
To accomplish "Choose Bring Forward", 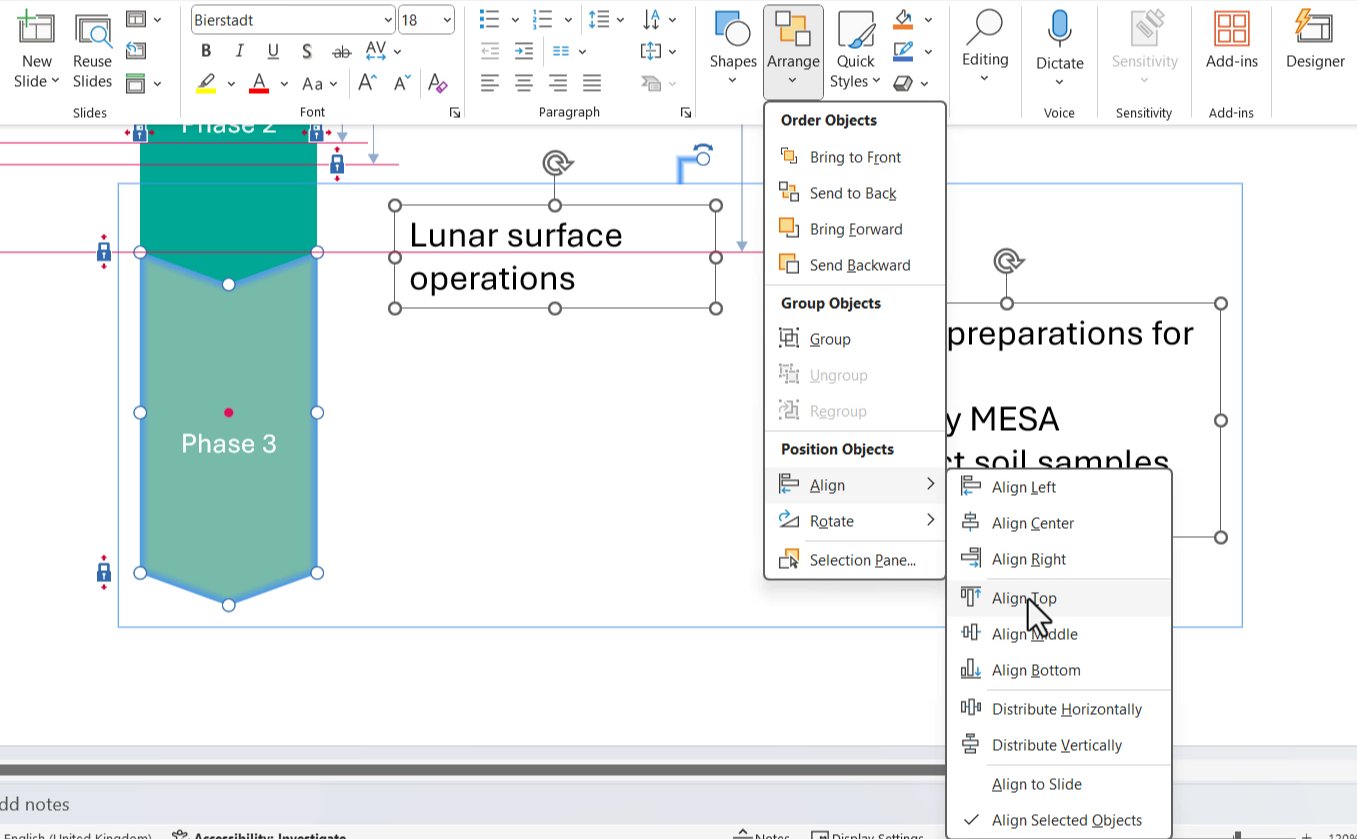I will pyautogui.click(x=855, y=229).
